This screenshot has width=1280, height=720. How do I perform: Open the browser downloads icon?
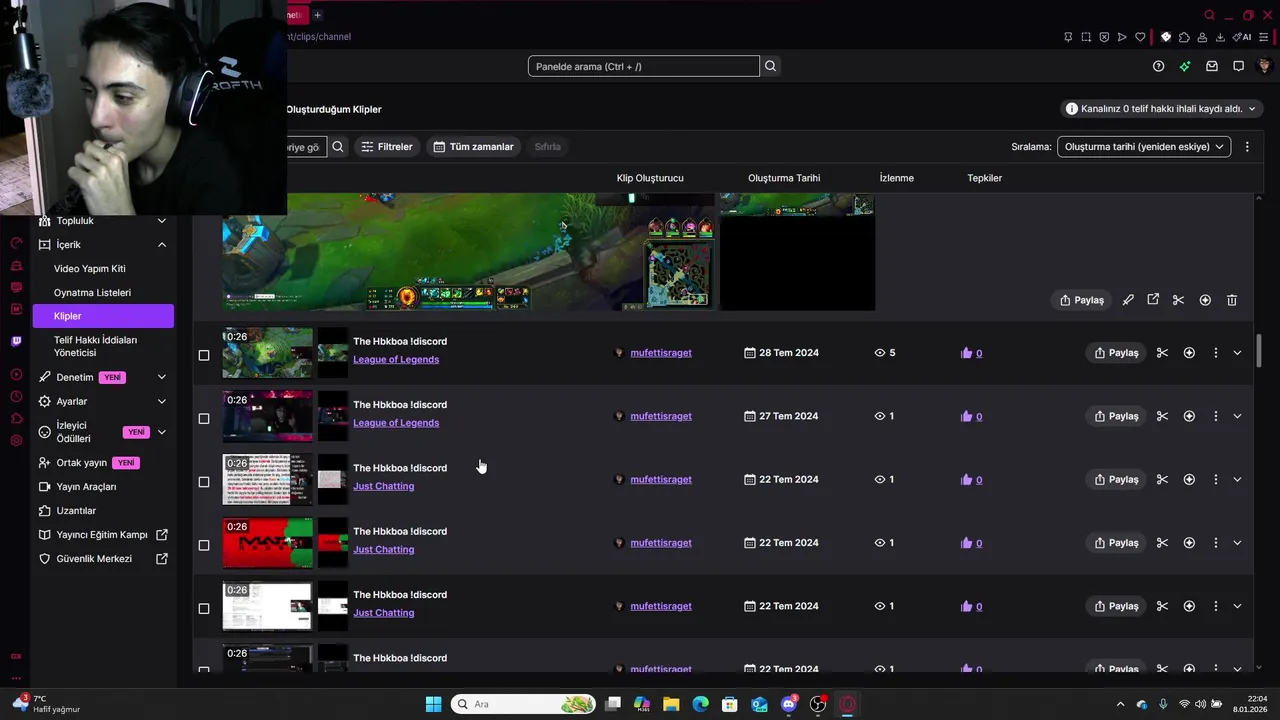click(x=1222, y=37)
